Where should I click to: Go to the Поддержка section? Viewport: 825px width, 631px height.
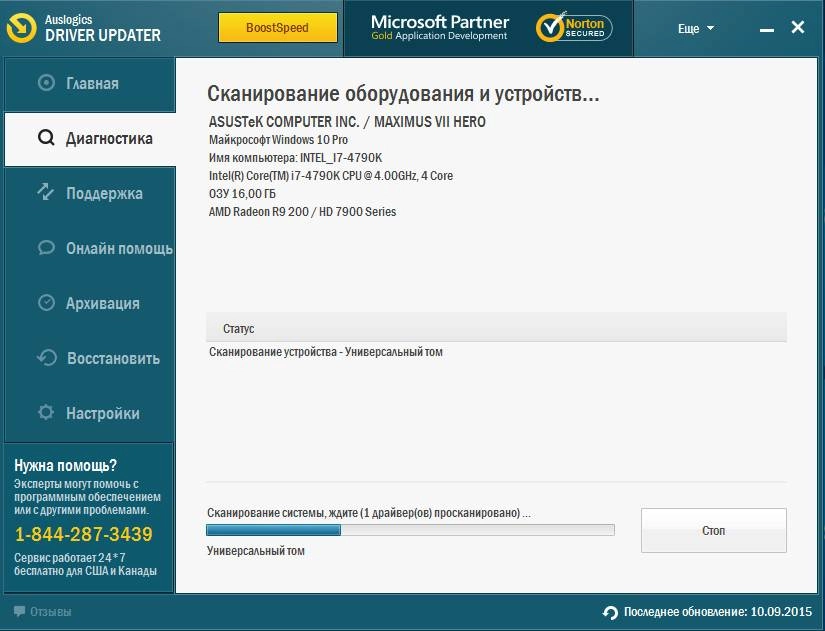(x=89, y=194)
